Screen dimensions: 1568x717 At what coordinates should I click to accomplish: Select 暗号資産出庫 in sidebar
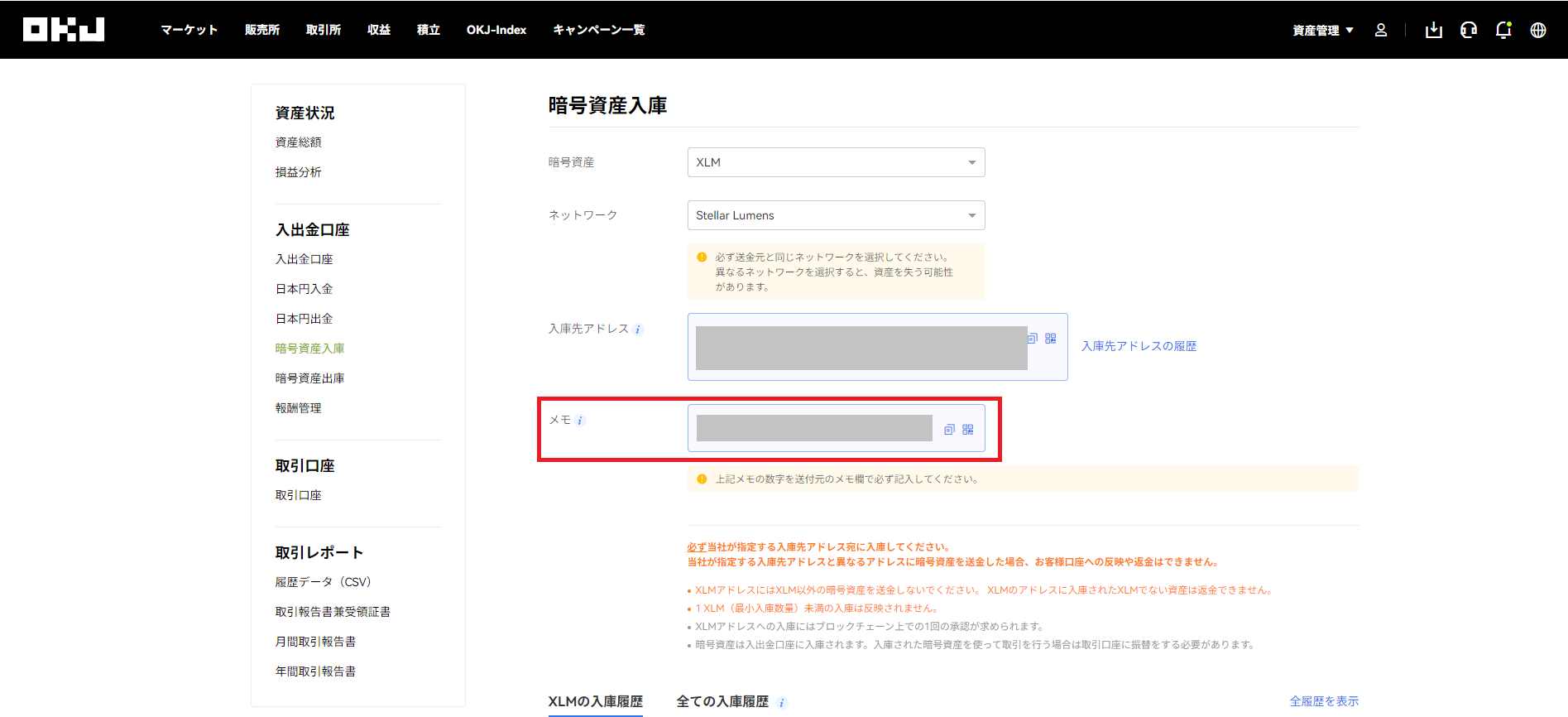point(310,378)
